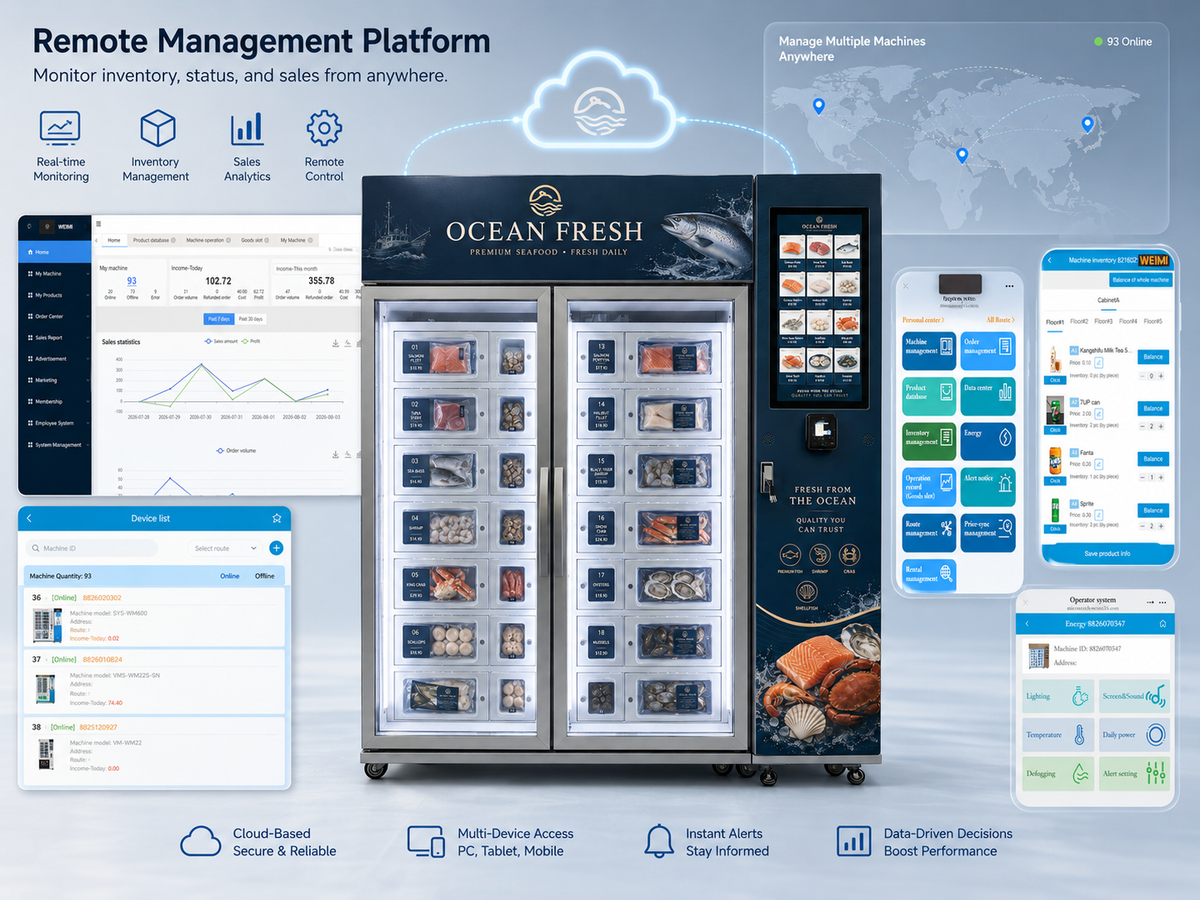Click the Balance button for Fanta
Screen dimensions: 1200x900
(x=1153, y=459)
